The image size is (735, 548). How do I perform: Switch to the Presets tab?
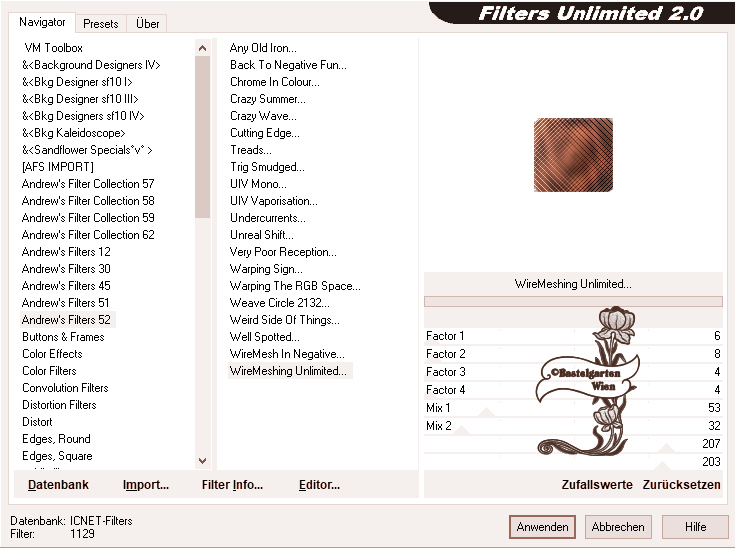[x=100, y=23]
